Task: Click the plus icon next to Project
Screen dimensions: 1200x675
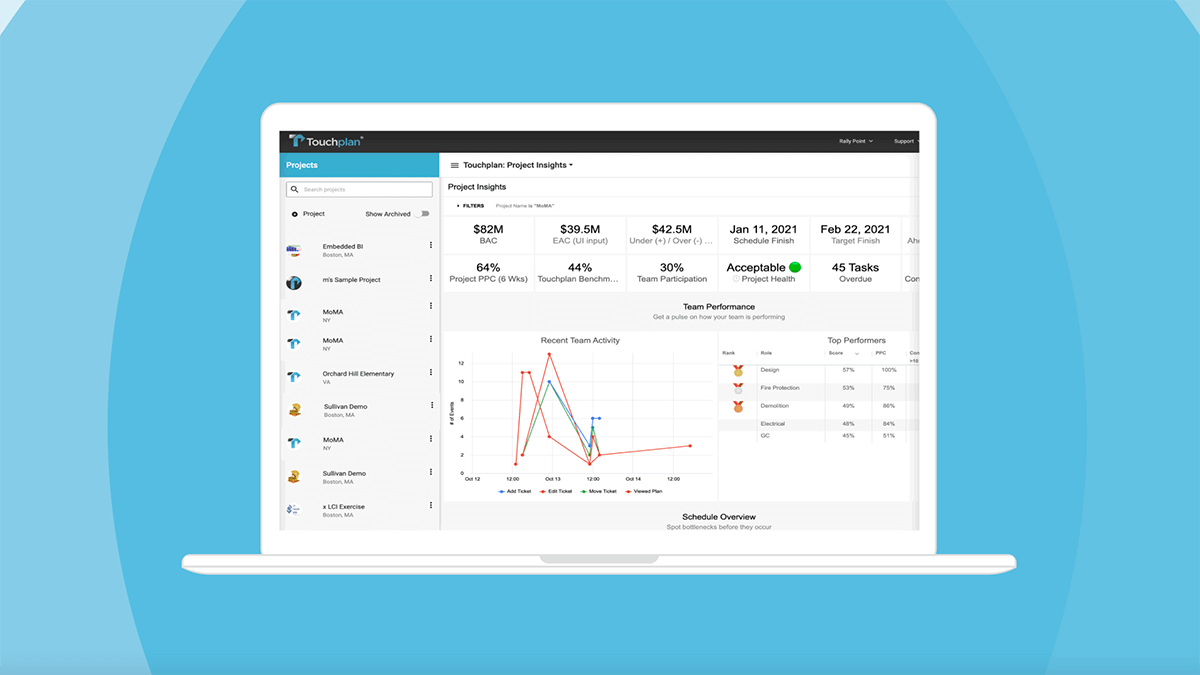Action: (294, 214)
